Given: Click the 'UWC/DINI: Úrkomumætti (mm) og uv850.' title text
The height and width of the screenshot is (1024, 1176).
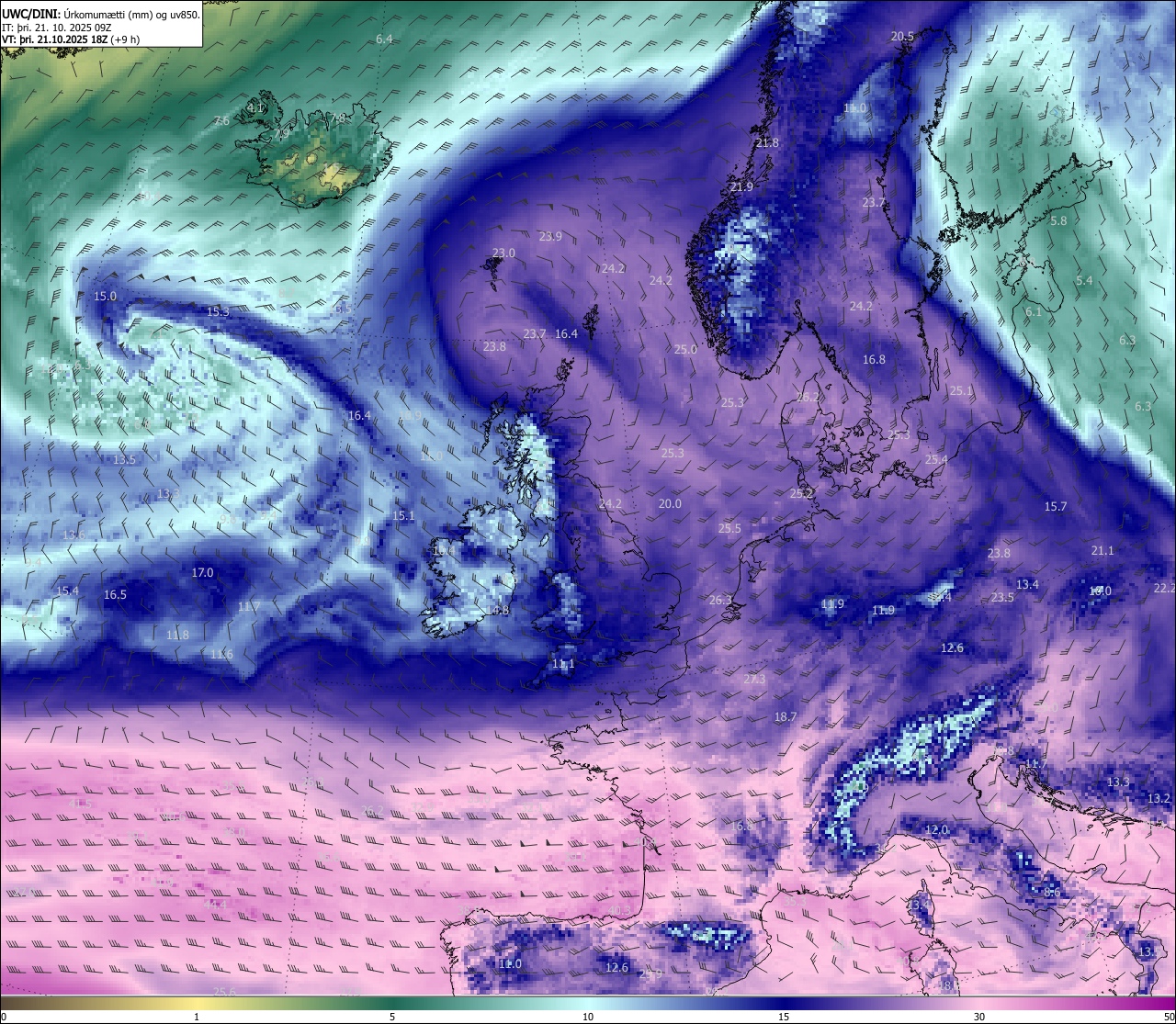Looking at the screenshot, I should [101, 14].
